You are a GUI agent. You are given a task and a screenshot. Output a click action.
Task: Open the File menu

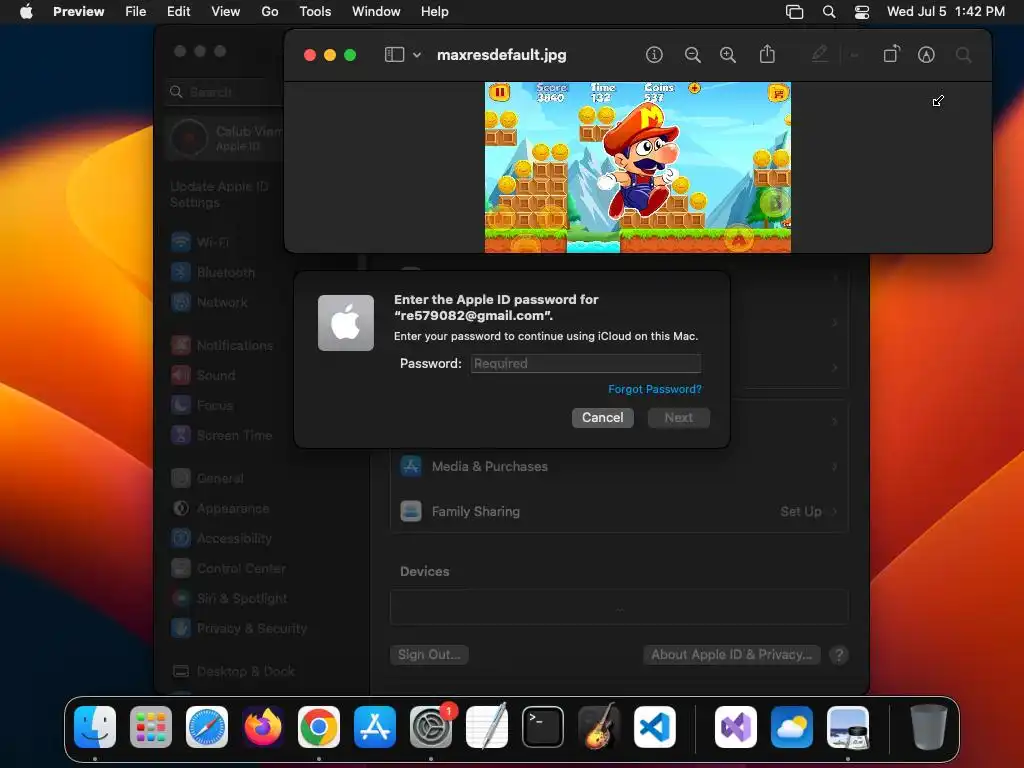pyautogui.click(x=135, y=12)
